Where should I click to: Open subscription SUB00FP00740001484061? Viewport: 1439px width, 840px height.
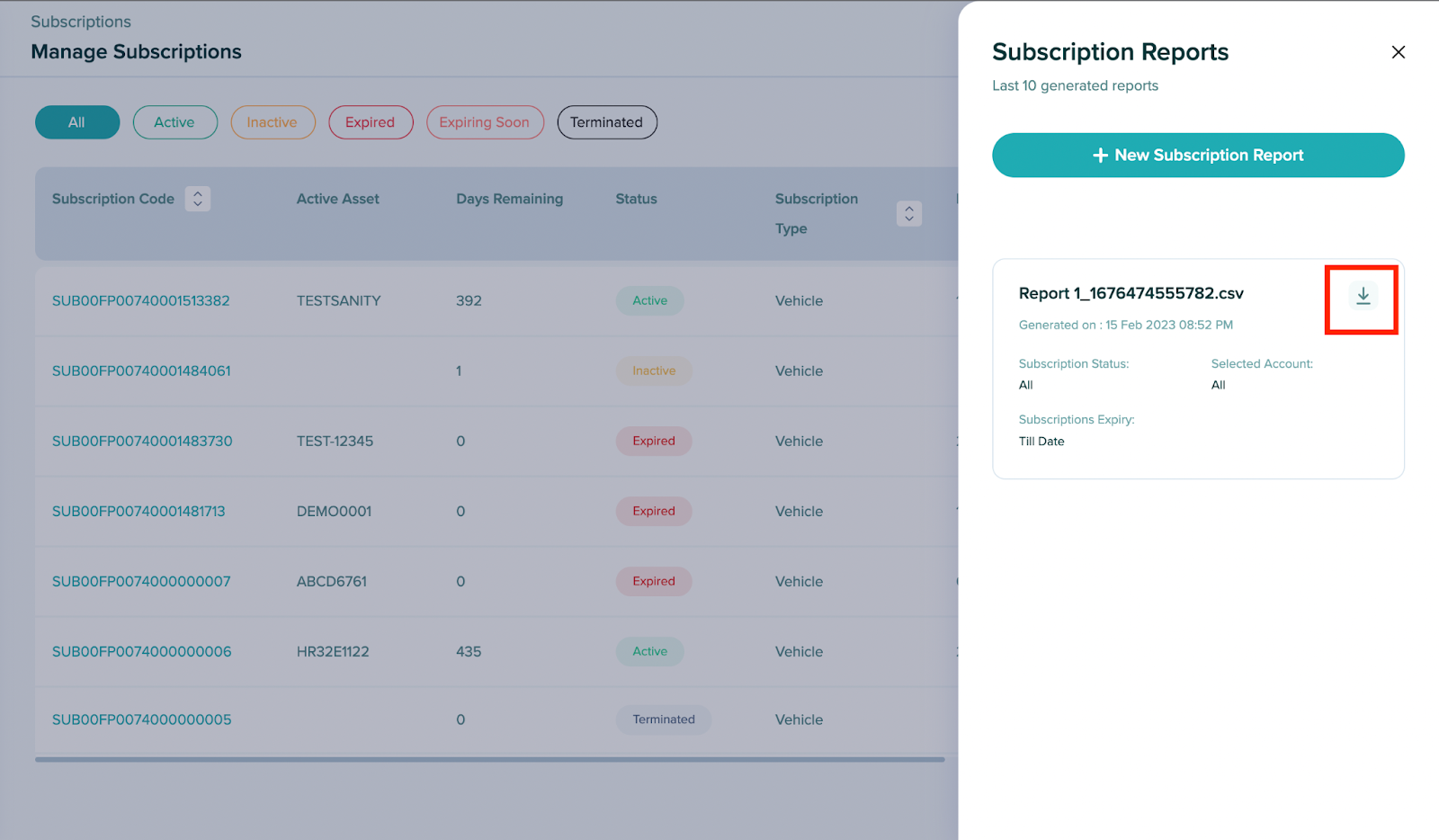(141, 371)
